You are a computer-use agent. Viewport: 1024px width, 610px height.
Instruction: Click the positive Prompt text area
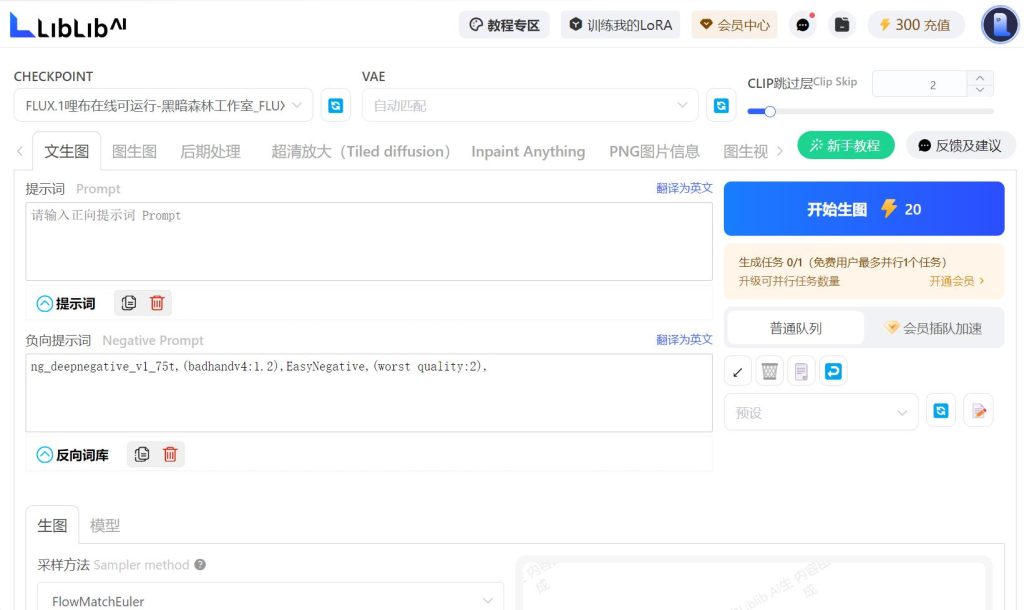(369, 242)
